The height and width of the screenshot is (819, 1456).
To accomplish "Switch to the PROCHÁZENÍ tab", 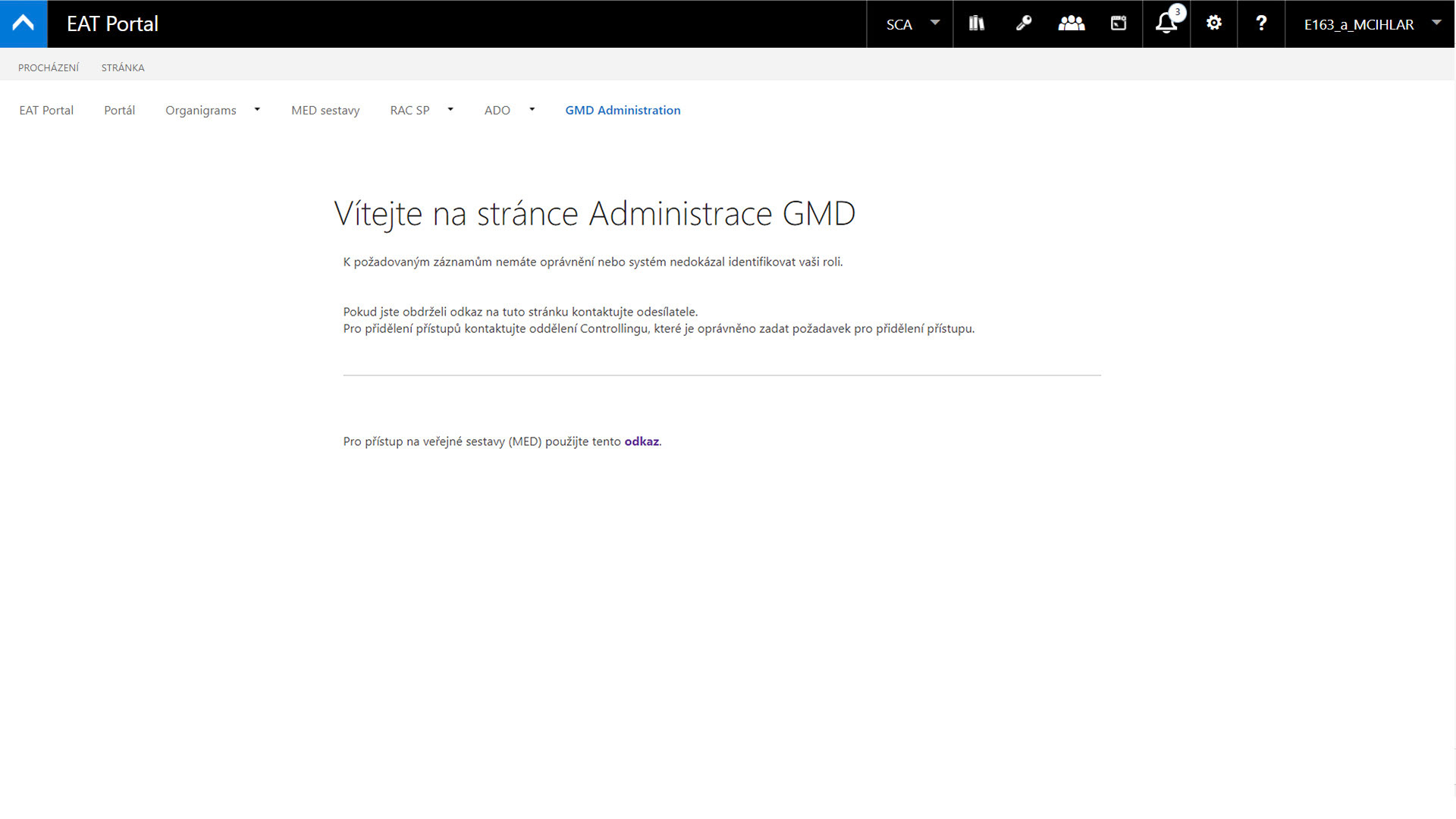I will tap(49, 67).
